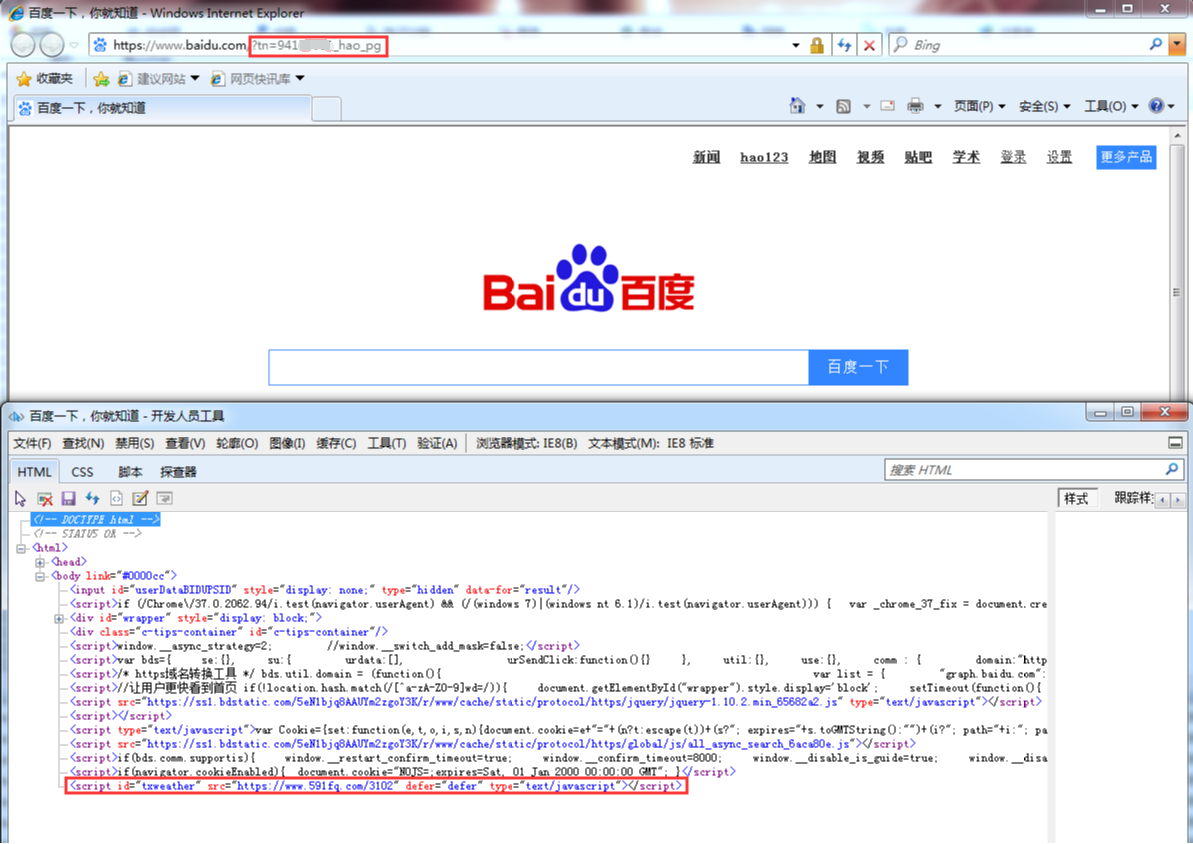Image resolution: width=1193 pixels, height=844 pixels.
Task: Open the print options dropdown arrow
Action: point(937,107)
